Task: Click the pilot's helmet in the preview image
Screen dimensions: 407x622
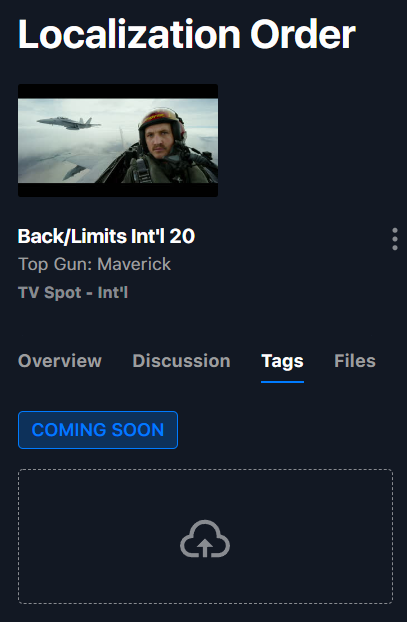Action: coord(162,121)
